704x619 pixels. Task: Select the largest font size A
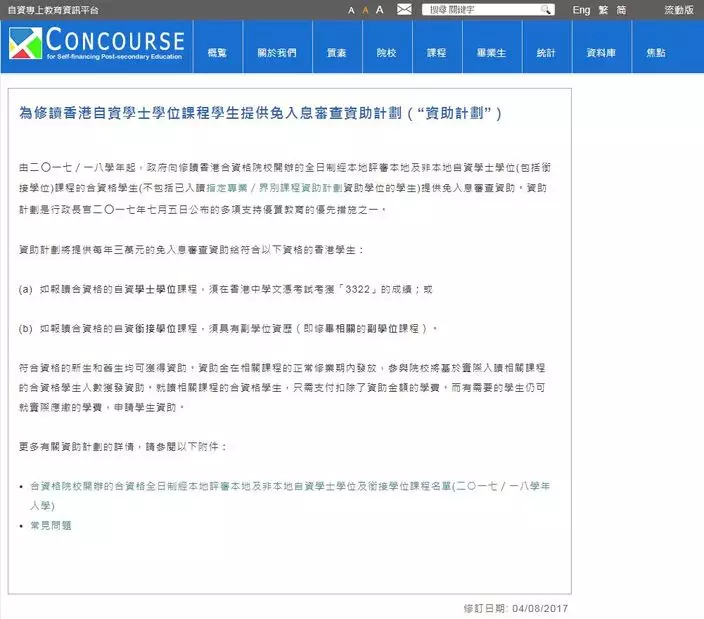[x=381, y=10]
